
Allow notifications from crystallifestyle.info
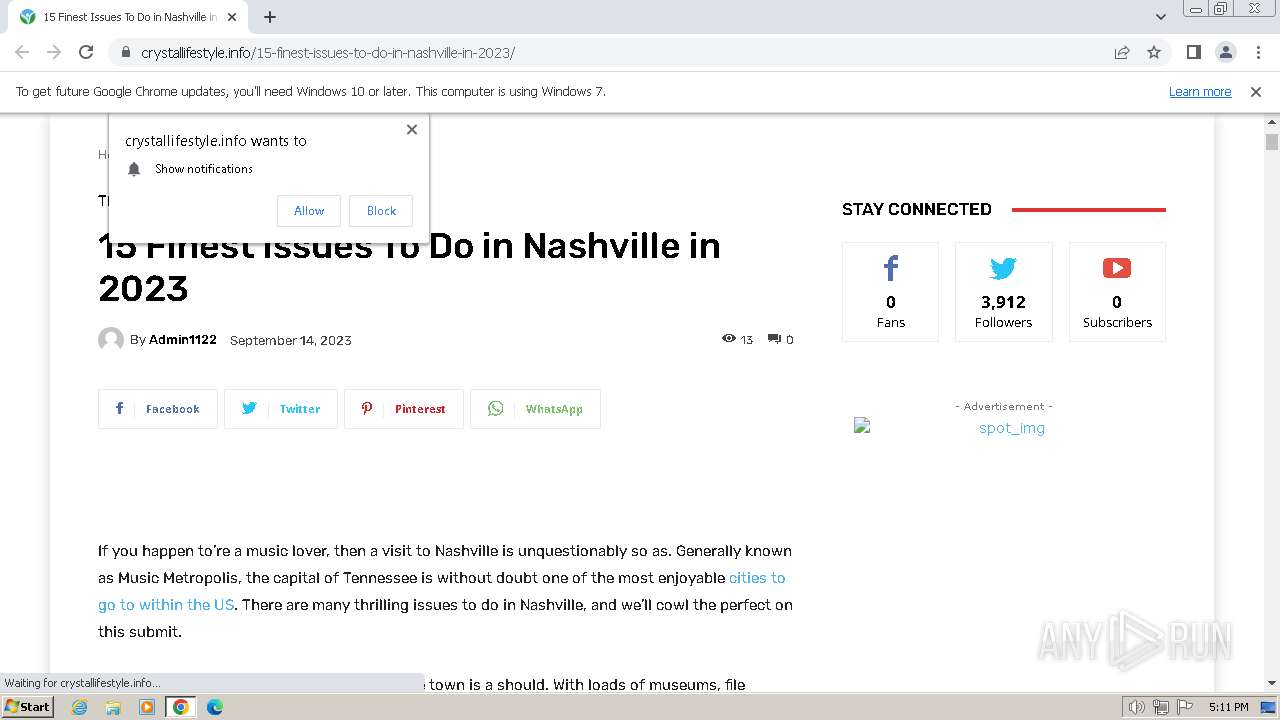click(309, 210)
